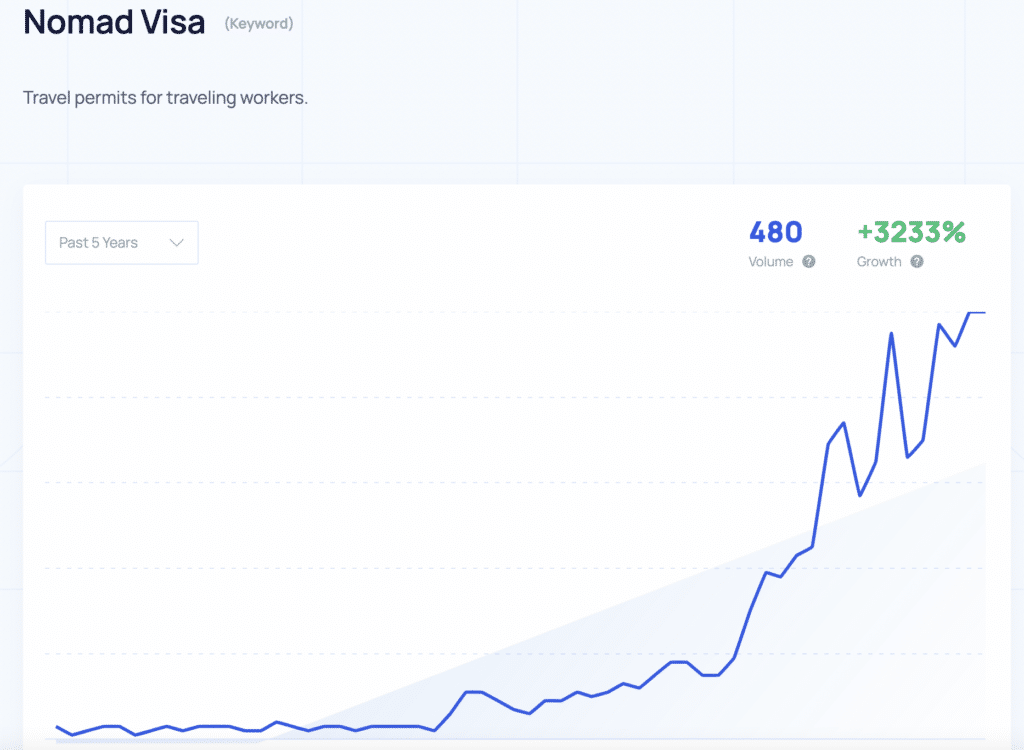Click the last dip before the final rise
This screenshot has width=1024, height=750.
tap(956, 346)
